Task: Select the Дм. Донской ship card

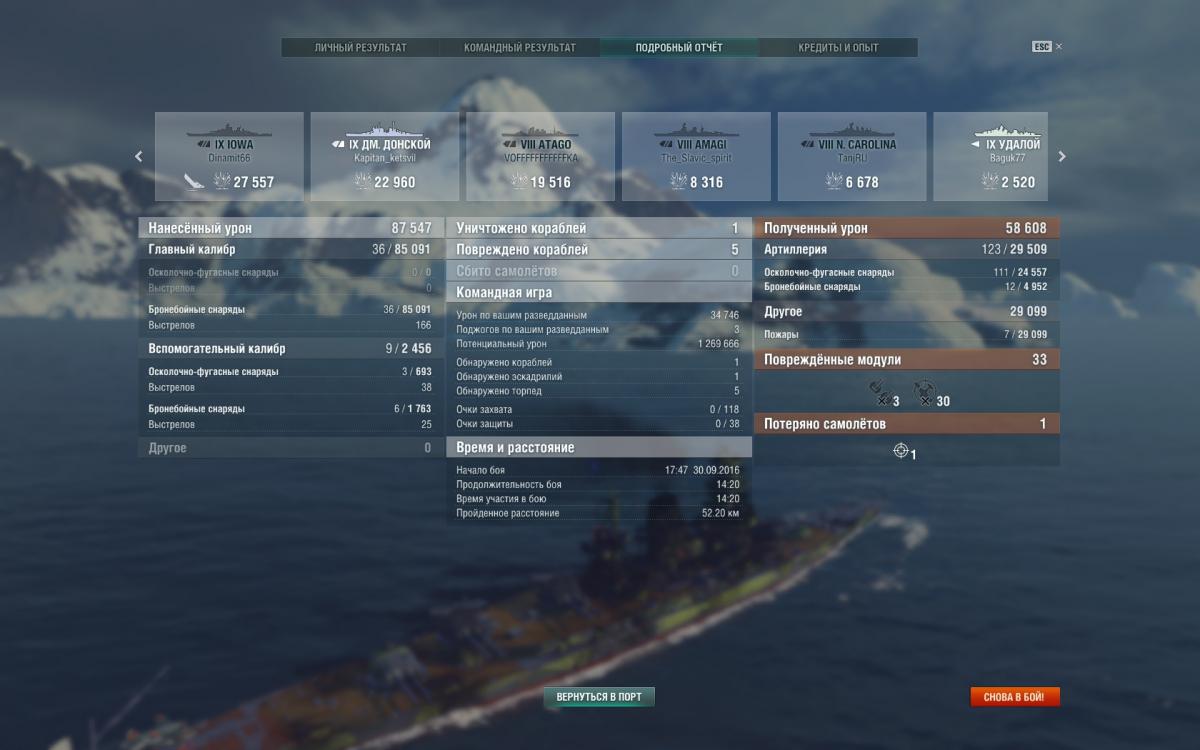Action: pyautogui.click(x=384, y=157)
